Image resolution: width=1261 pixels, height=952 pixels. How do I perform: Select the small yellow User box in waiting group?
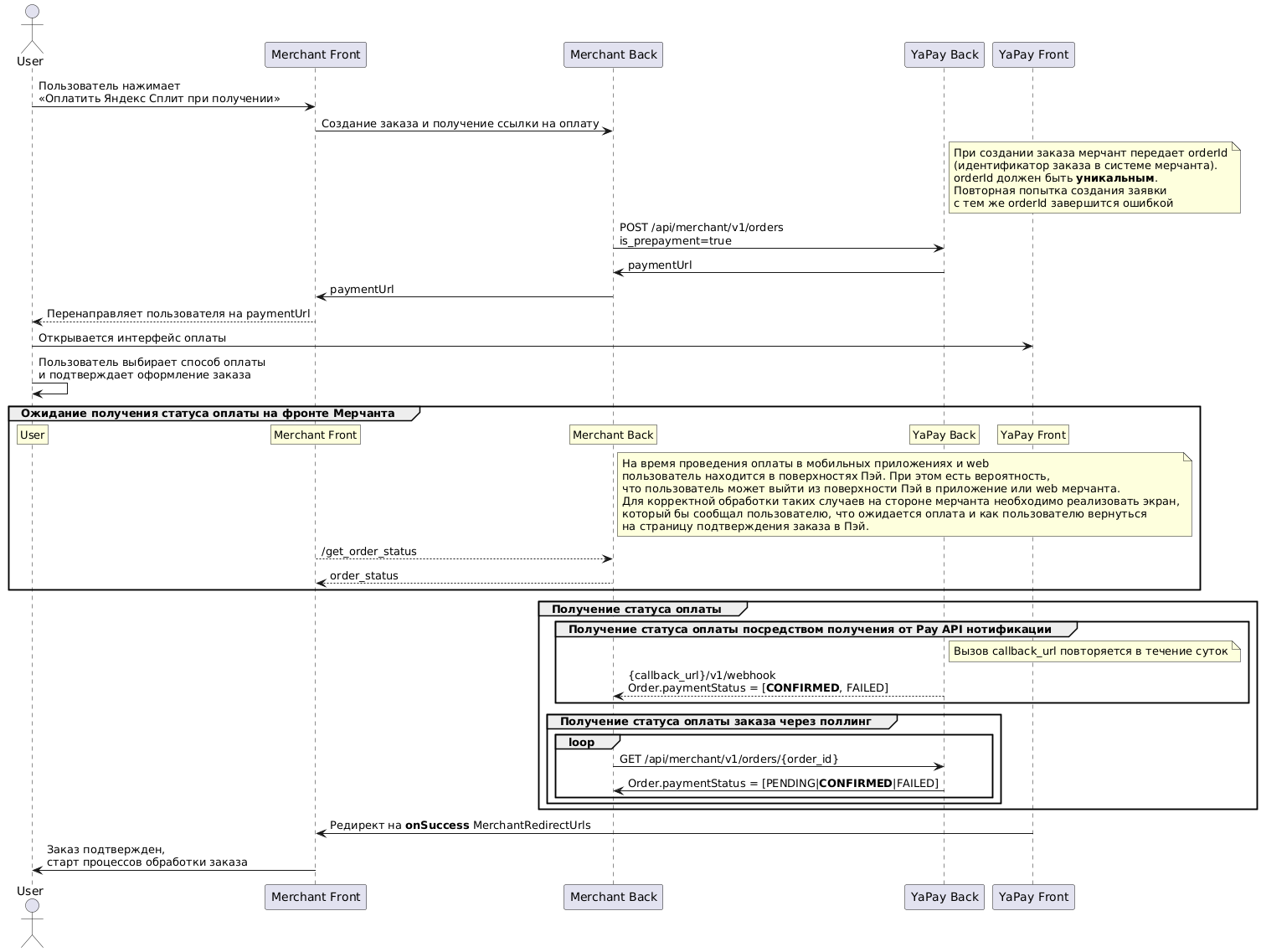(32, 435)
